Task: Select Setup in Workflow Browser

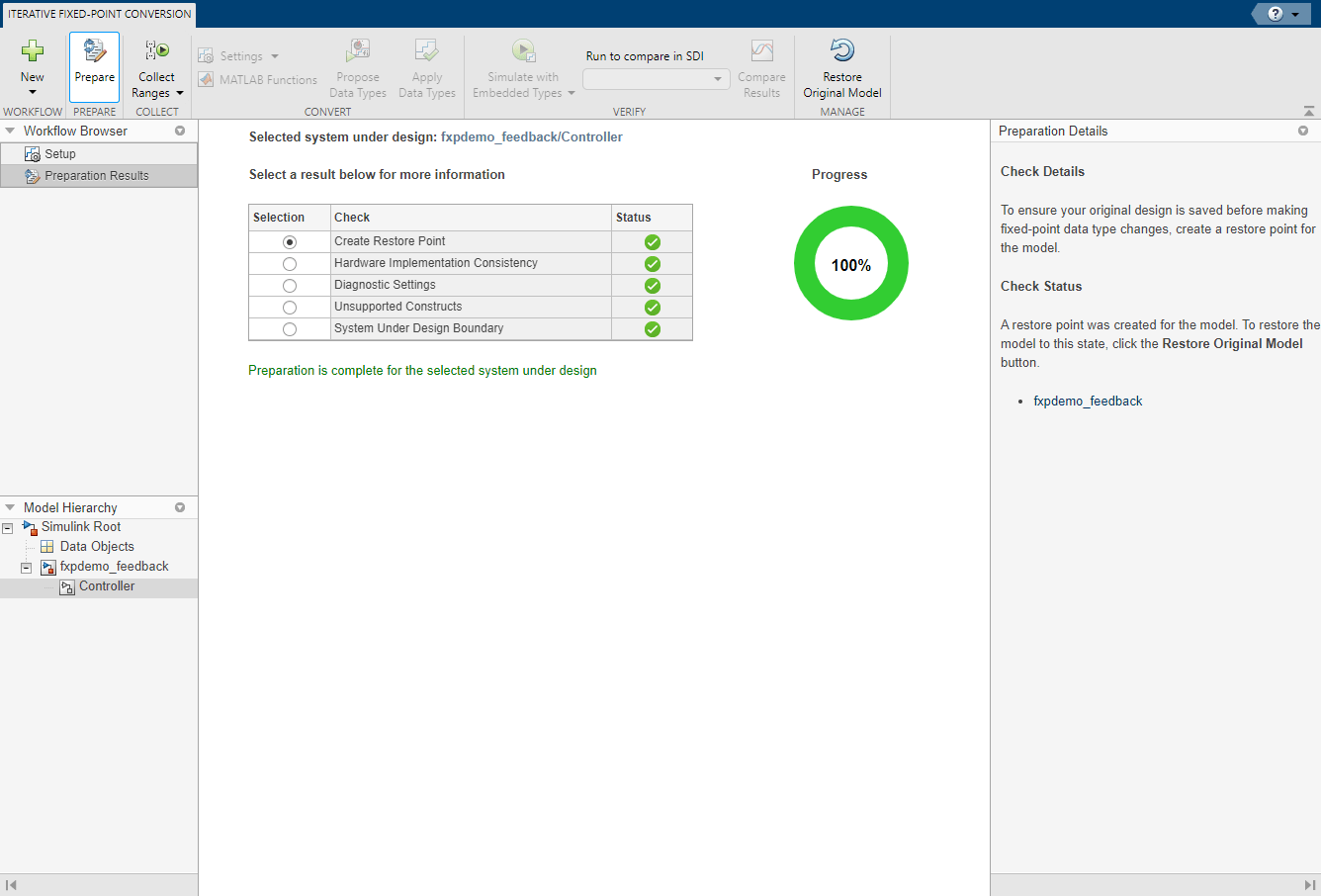Action: click(59, 154)
